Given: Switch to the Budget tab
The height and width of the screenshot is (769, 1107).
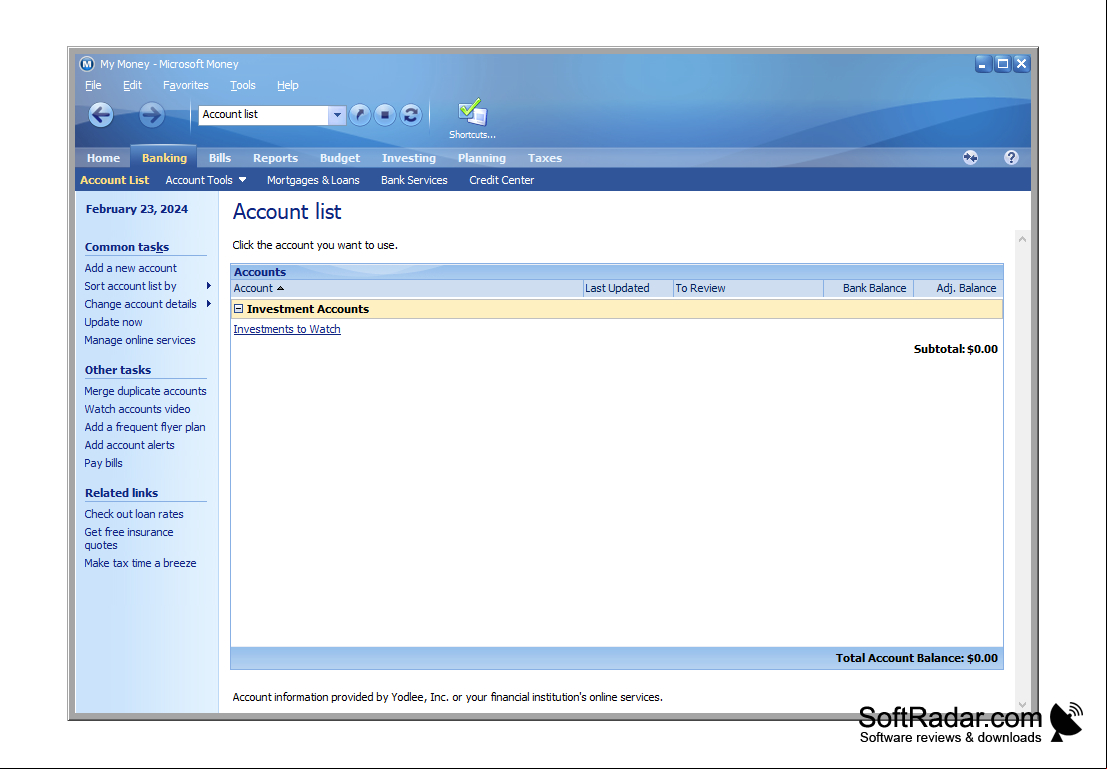Looking at the screenshot, I should click(x=340, y=158).
